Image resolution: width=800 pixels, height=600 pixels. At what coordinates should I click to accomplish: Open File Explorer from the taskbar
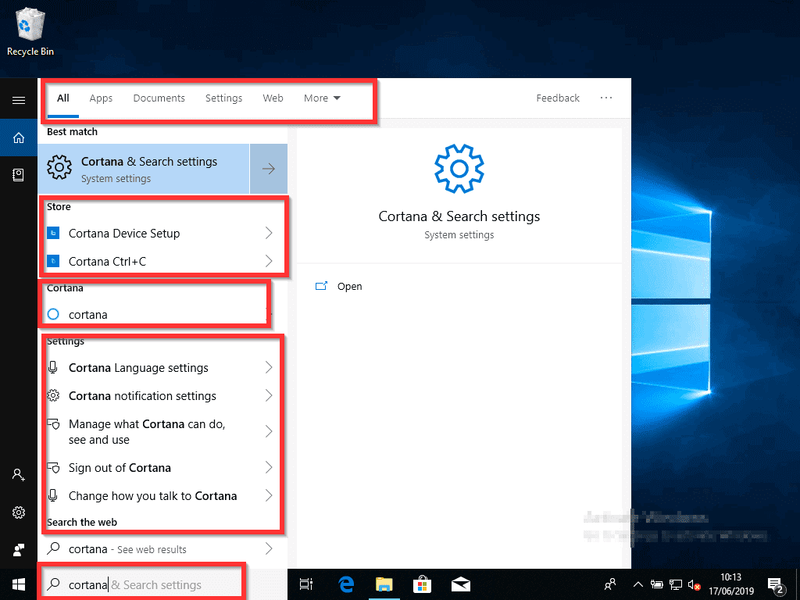pos(384,585)
